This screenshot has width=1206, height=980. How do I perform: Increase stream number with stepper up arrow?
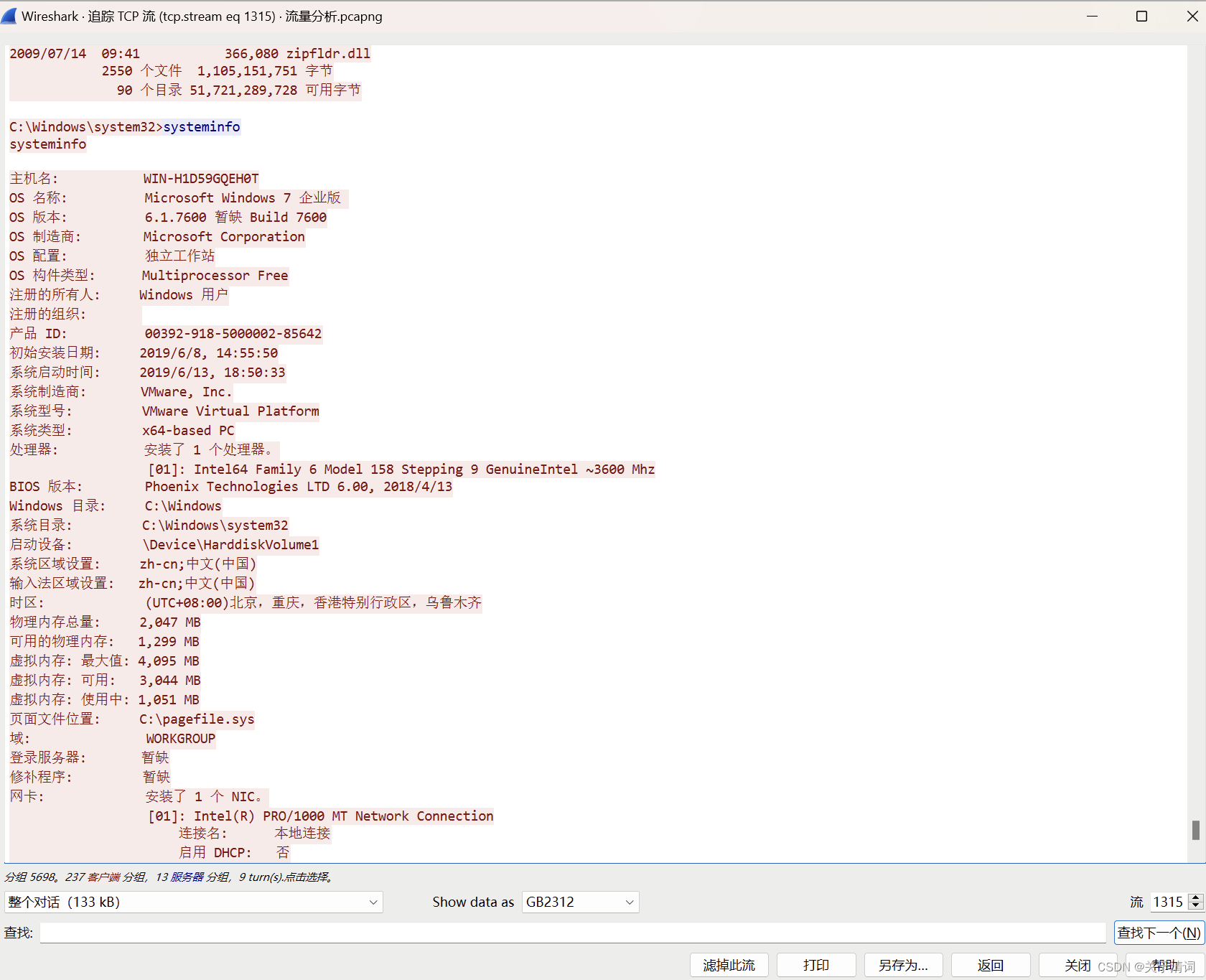(1195, 897)
